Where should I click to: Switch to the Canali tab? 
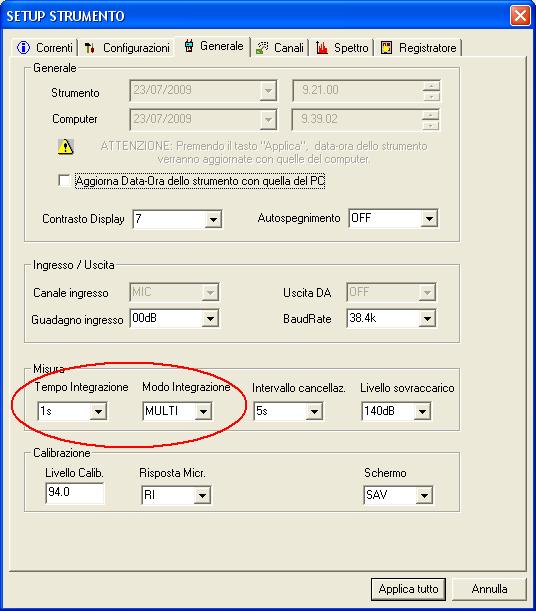pyautogui.click(x=280, y=48)
